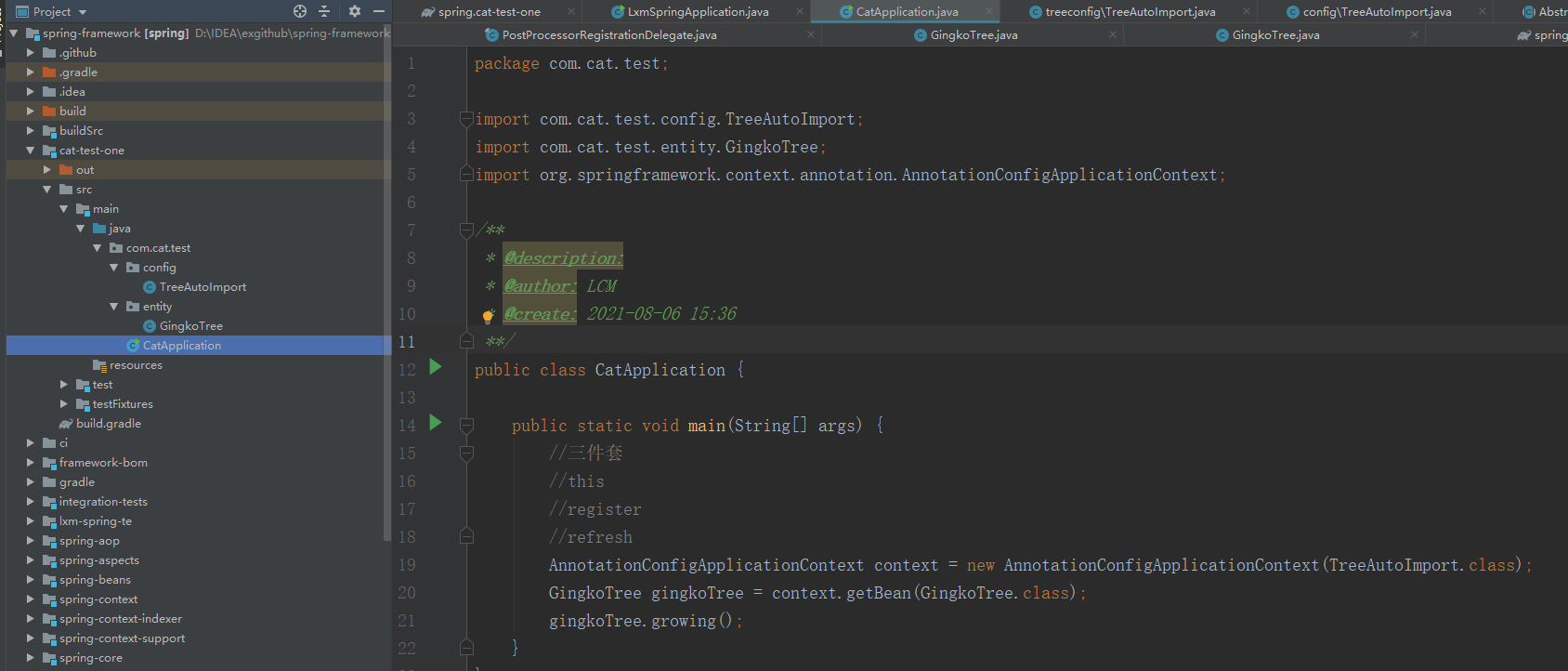The width and height of the screenshot is (1568, 671).
Task: Click the growing() call on line 21
Action: pos(691,621)
